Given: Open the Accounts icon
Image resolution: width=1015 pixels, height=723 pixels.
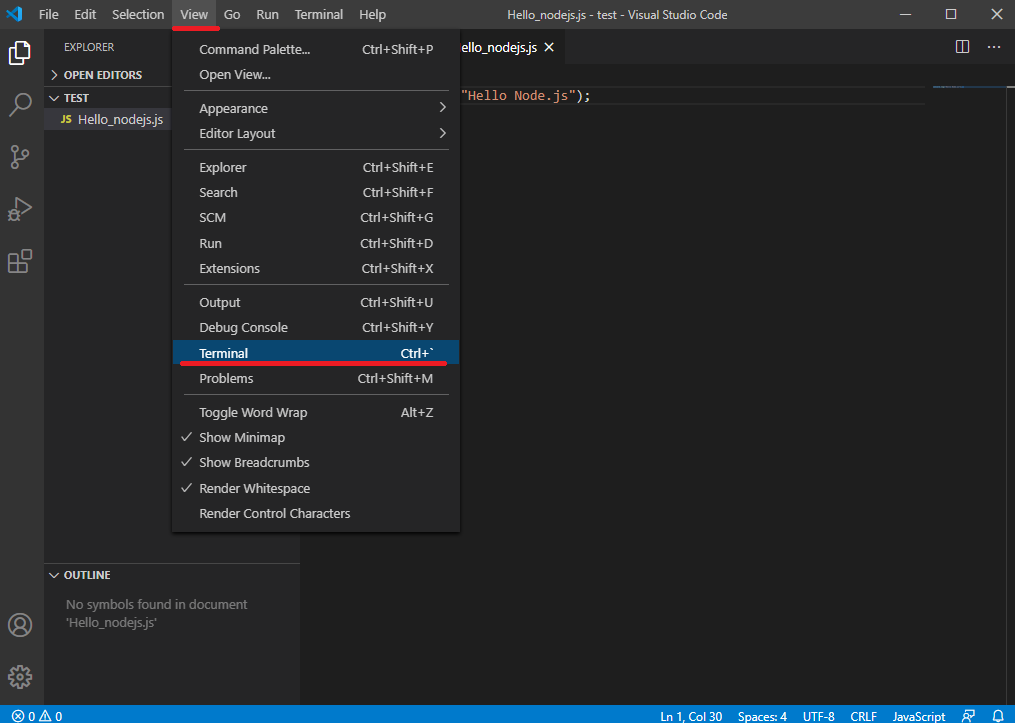Looking at the screenshot, I should (x=19, y=625).
